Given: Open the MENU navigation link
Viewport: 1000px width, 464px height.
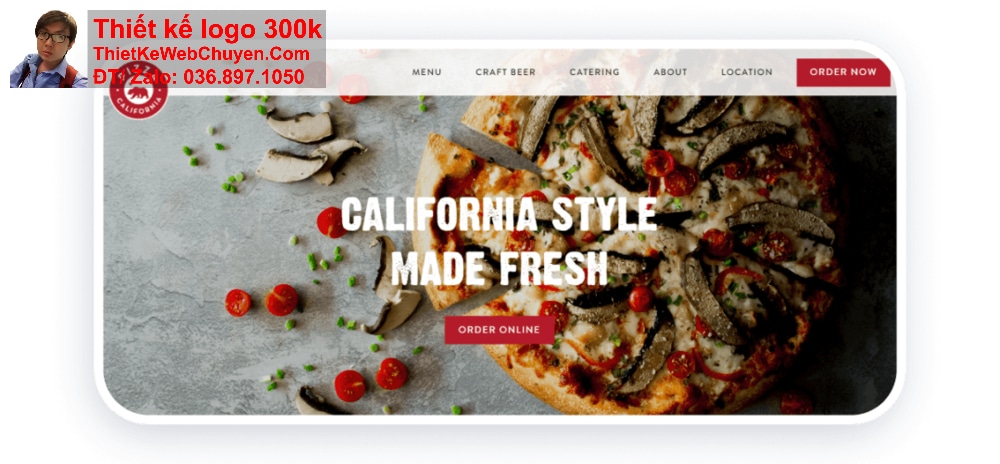Looking at the screenshot, I should click(x=426, y=72).
